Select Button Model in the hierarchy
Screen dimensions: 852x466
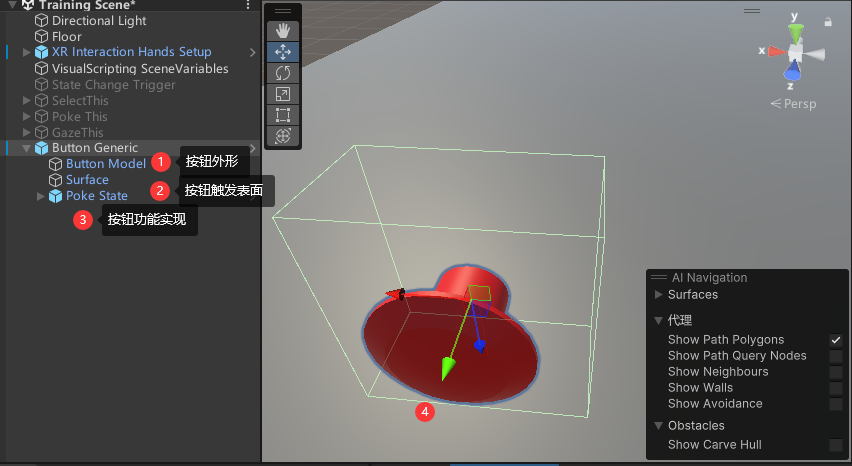pos(105,164)
